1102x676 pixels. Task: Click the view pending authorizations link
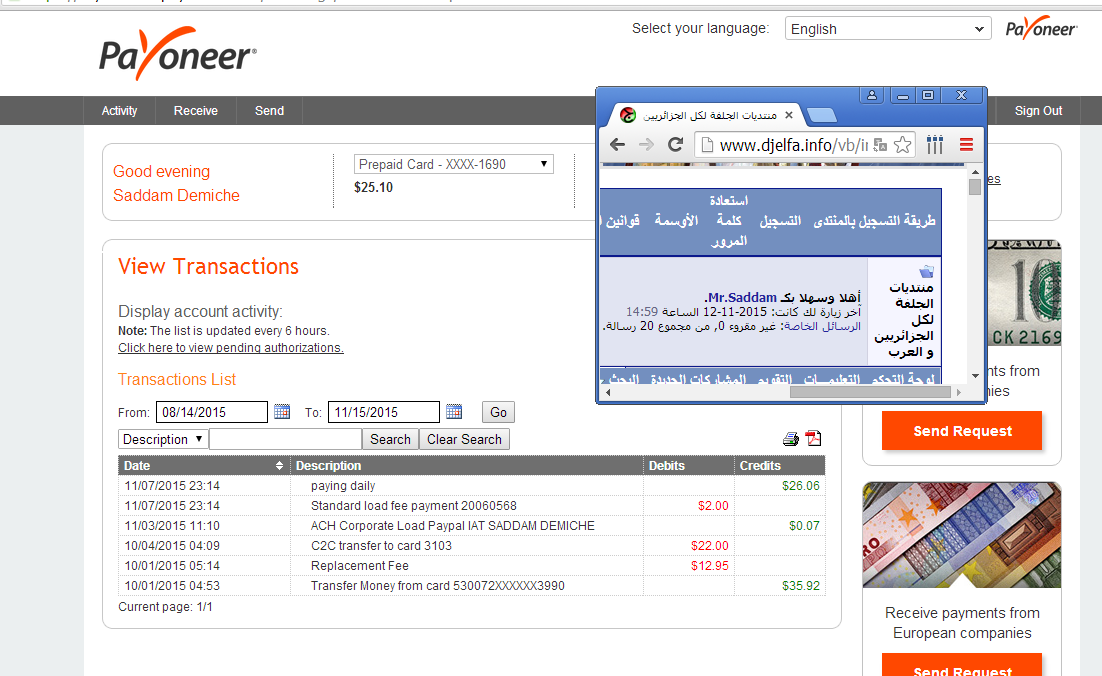pos(231,348)
